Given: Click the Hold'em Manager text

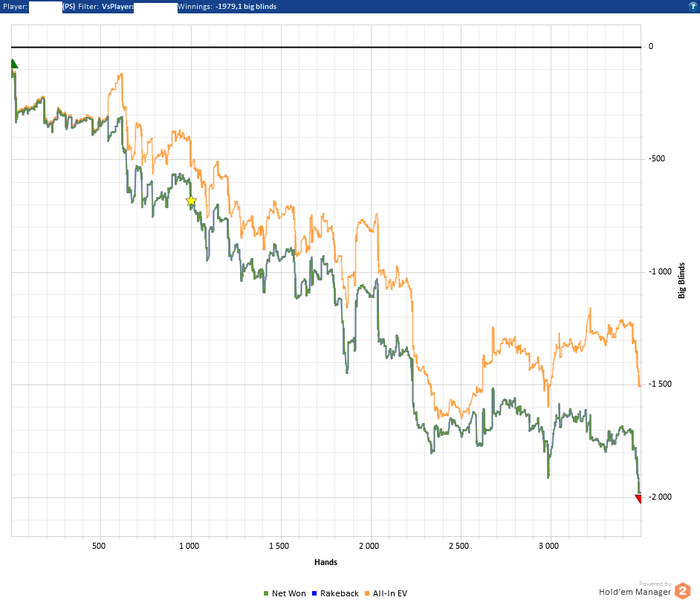Looking at the screenshot, I should [x=634, y=592].
